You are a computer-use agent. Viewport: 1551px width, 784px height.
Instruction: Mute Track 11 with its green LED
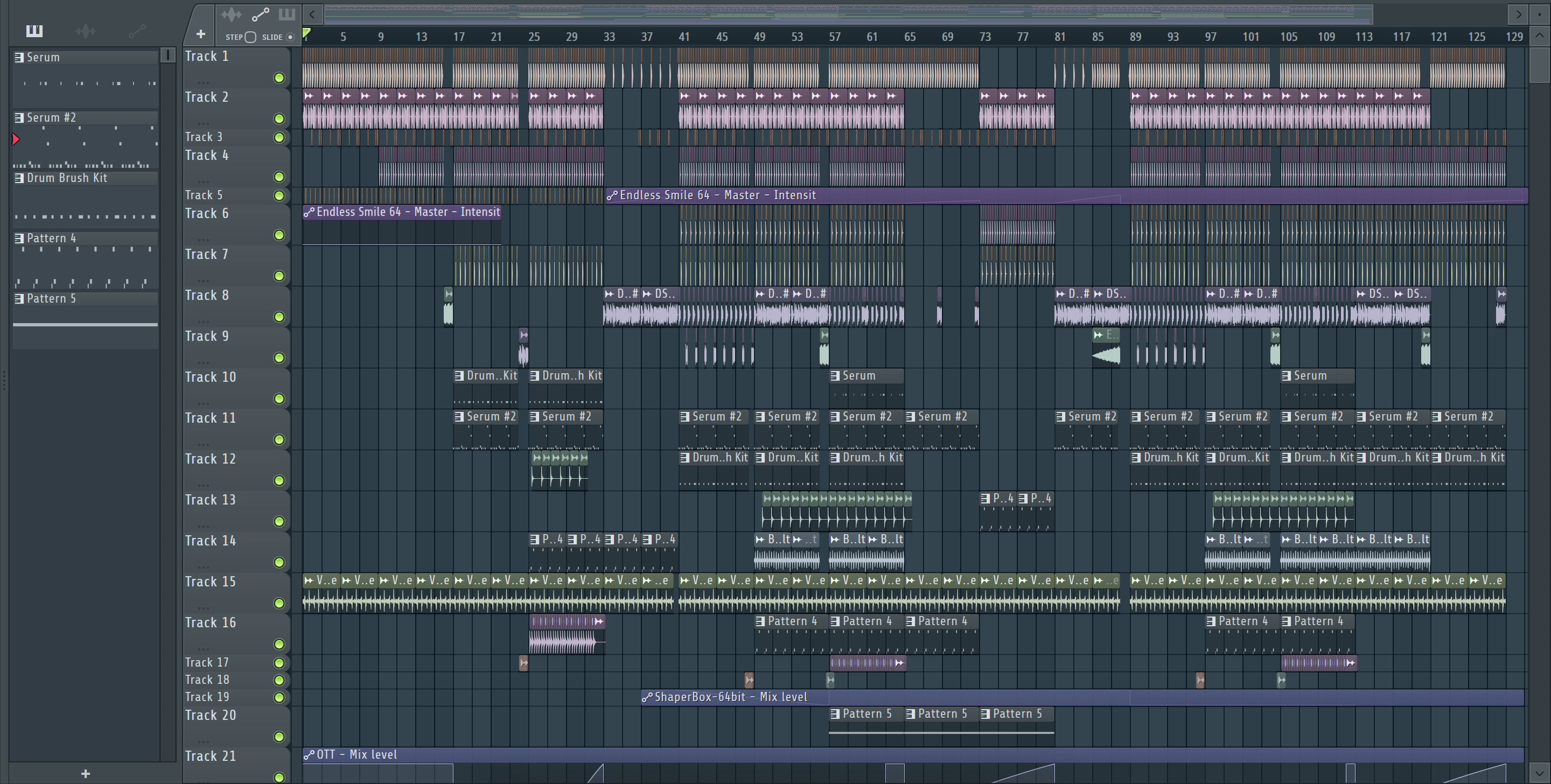[279, 439]
